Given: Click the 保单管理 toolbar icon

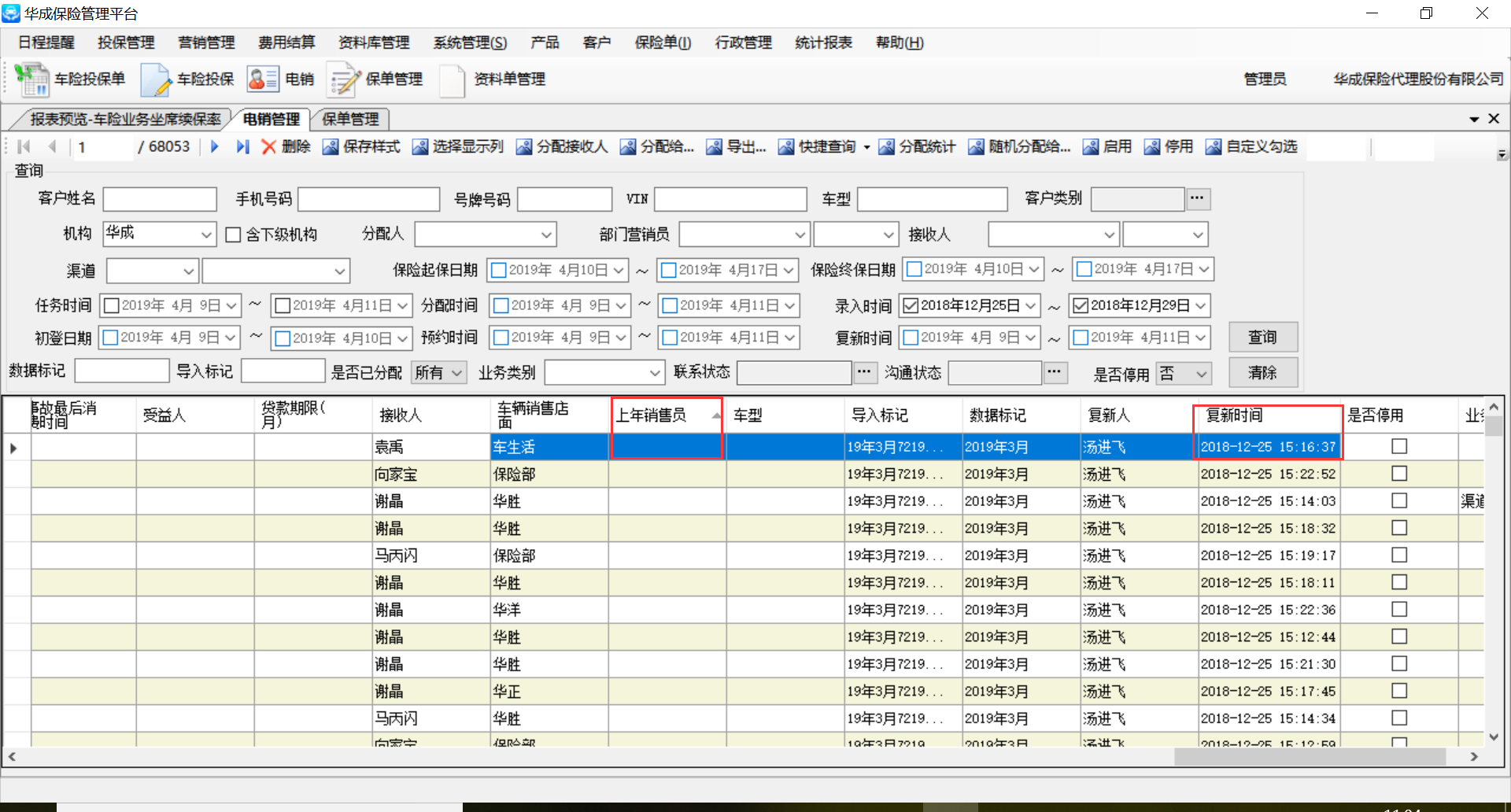Looking at the screenshot, I should pos(343,79).
